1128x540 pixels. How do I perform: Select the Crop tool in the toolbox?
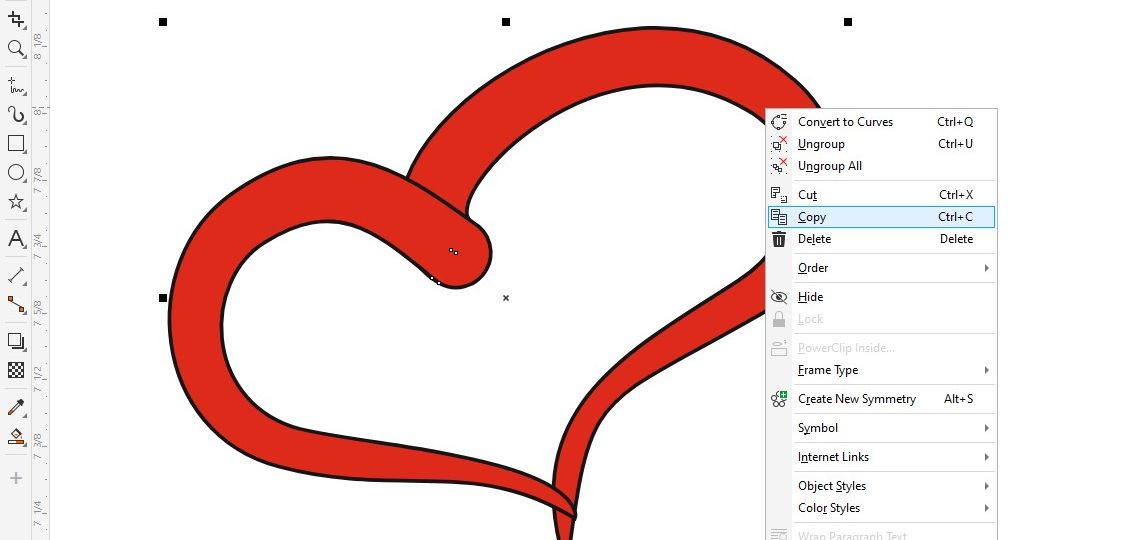(16, 19)
